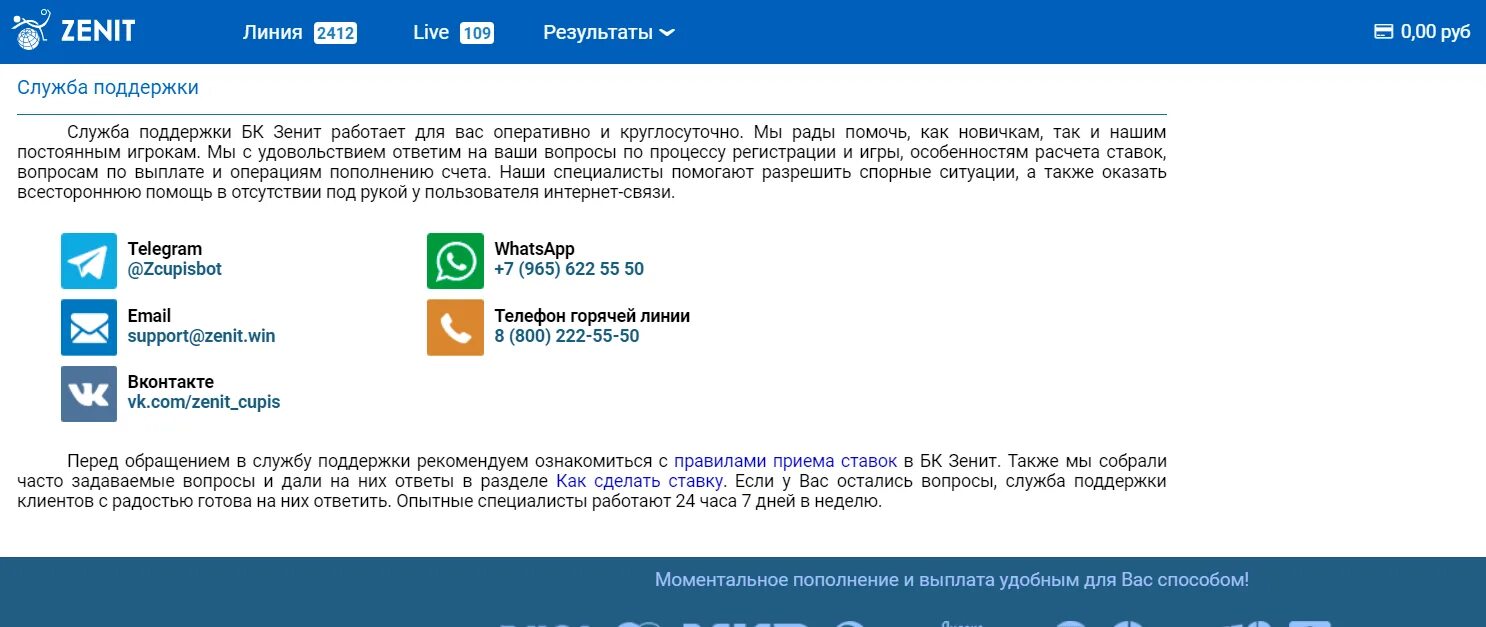This screenshot has width=1486, height=627.
Task: Click the orange hotline phone icon
Action: [455, 327]
